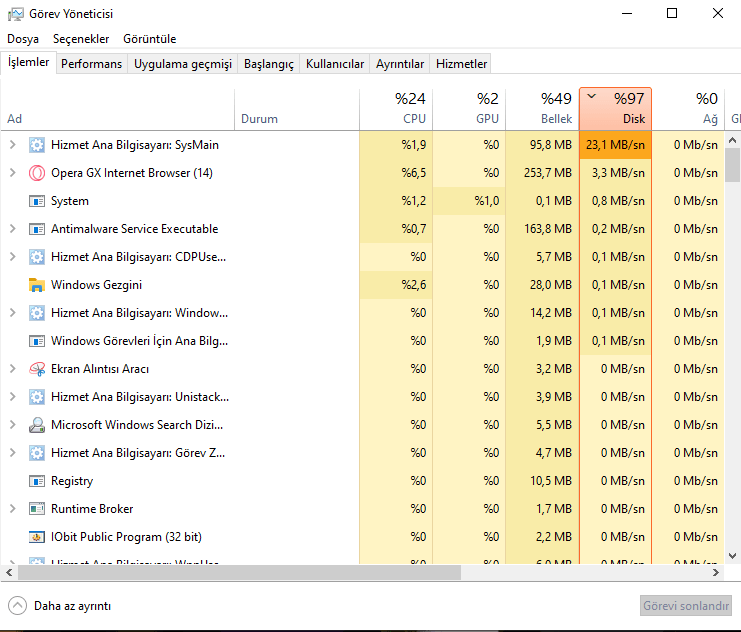Switch to the Başlangıç tab
This screenshot has height=632, width=741.
click(x=268, y=64)
